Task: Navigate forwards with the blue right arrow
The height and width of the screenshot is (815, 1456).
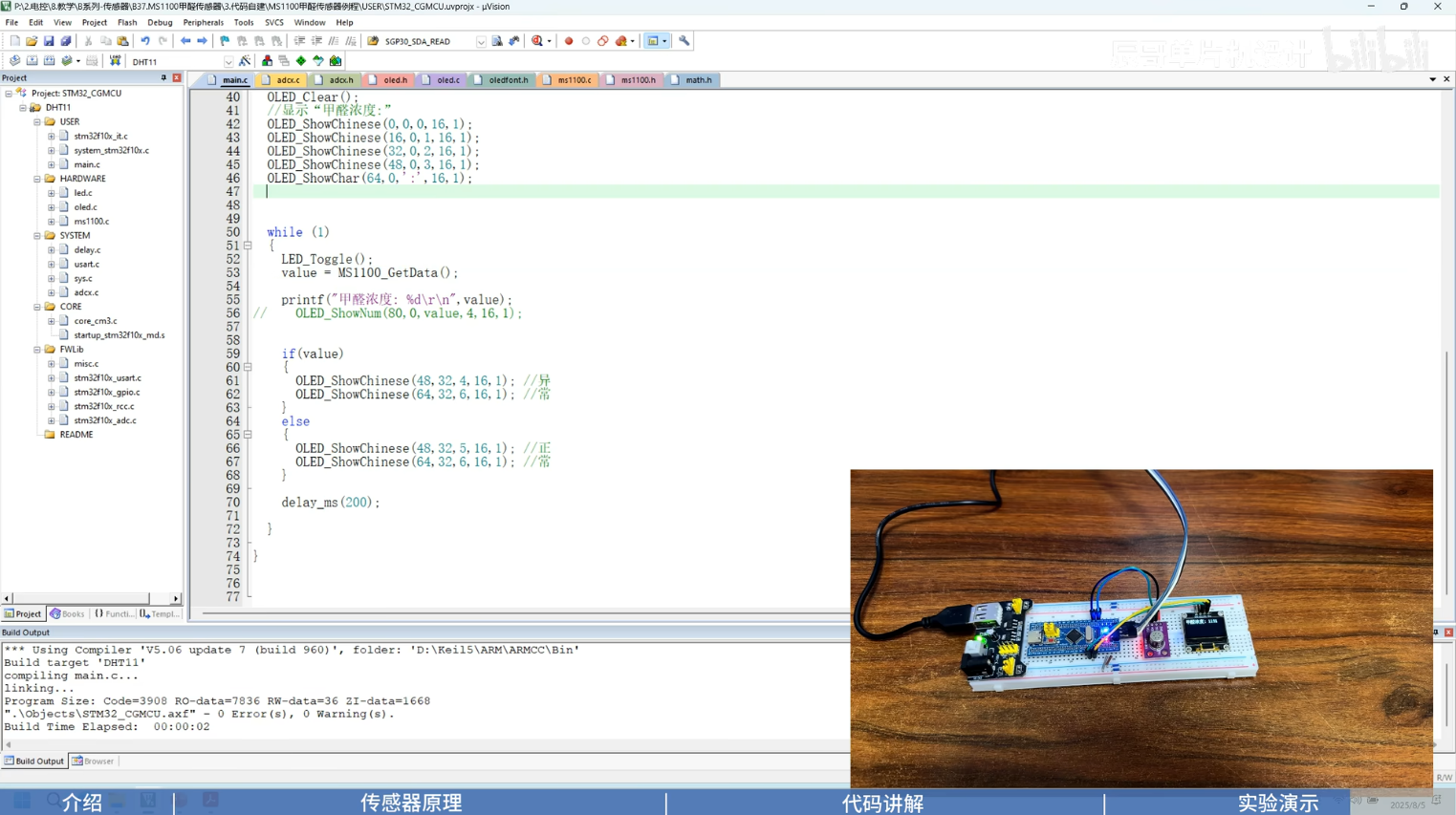Action: (202, 41)
